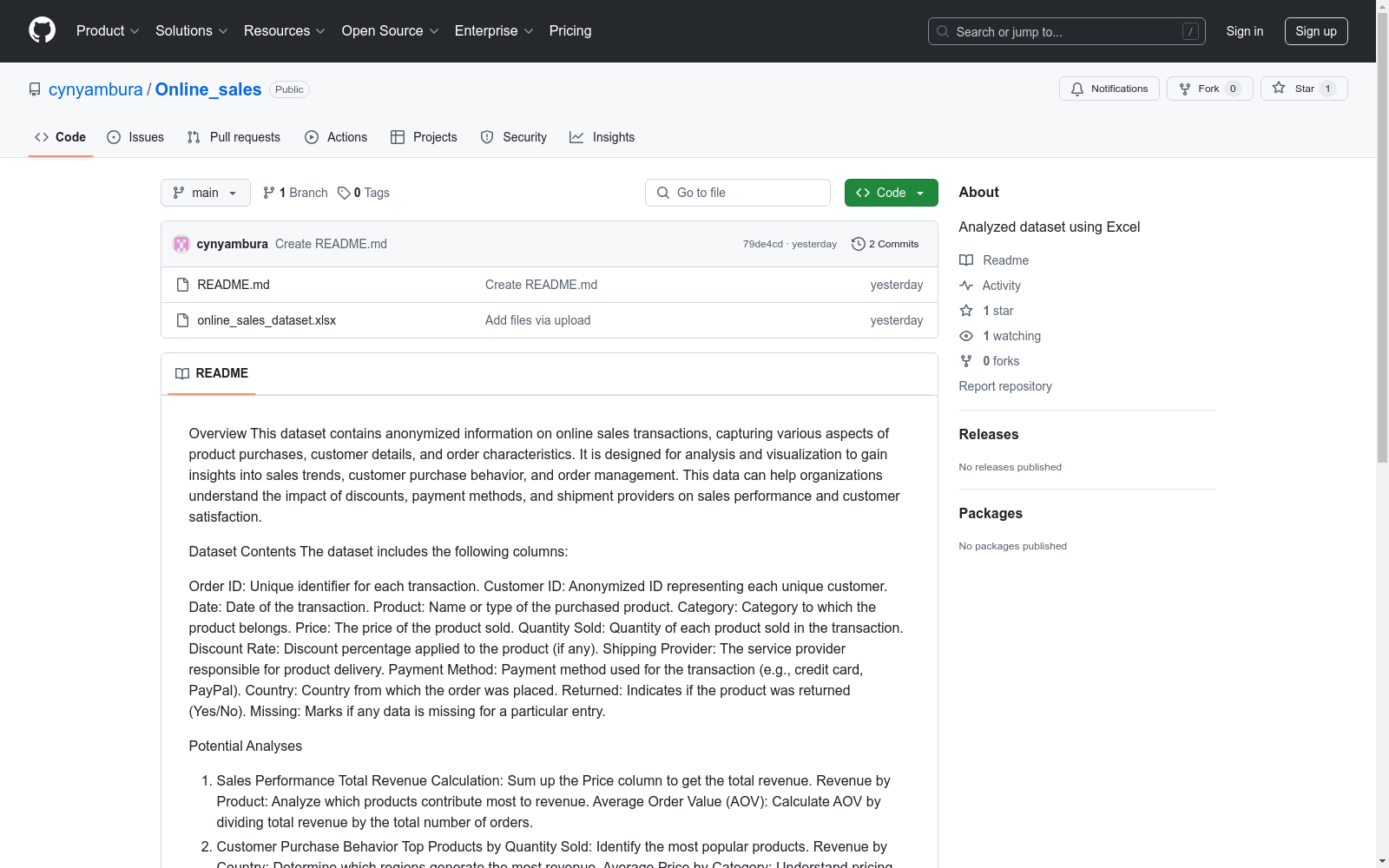Open the Pricing page
Image resolution: width=1389 pixels, height=868 pixels.
570,30
